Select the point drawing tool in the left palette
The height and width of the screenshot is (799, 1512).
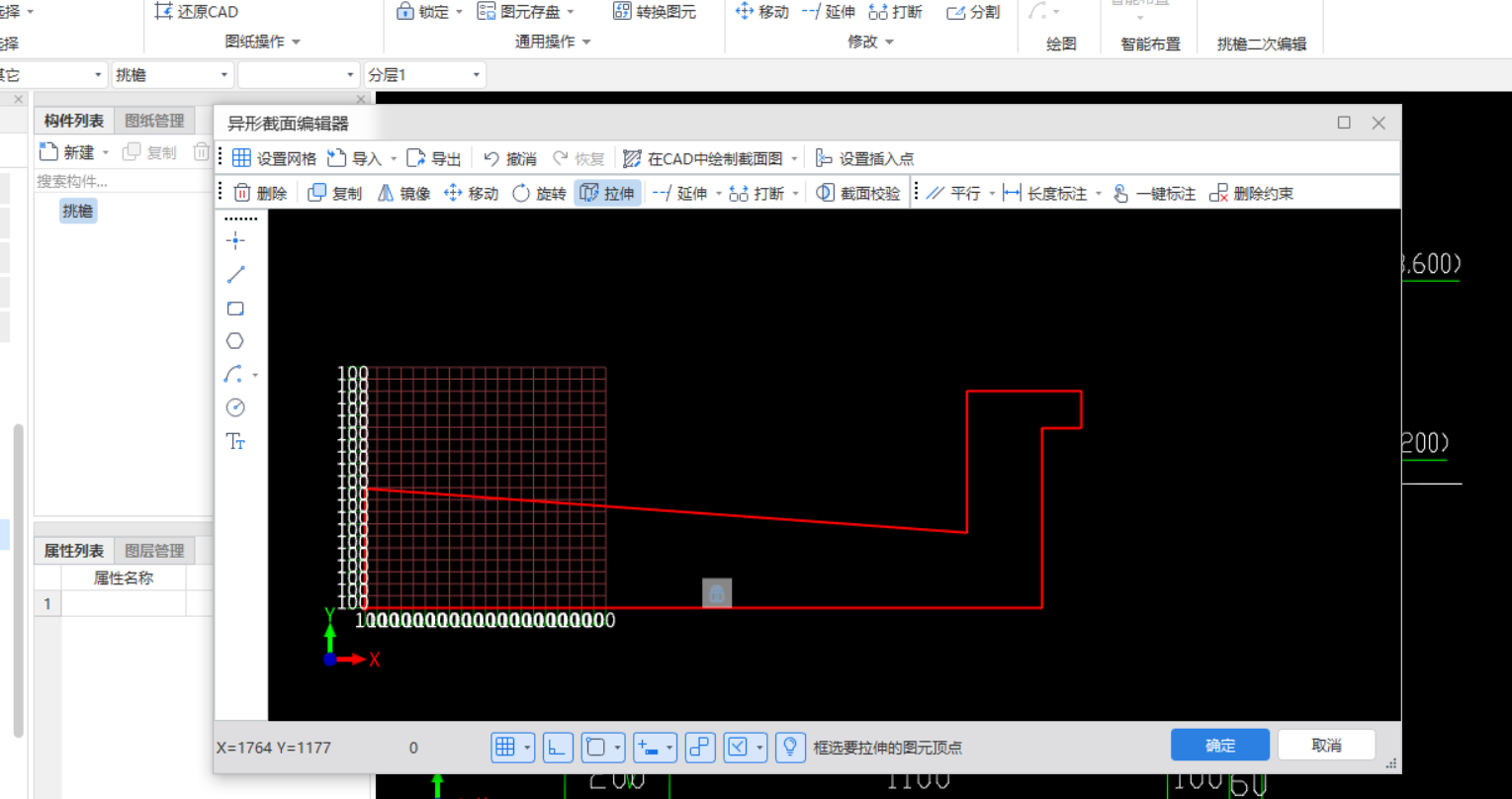pos(235,240)
